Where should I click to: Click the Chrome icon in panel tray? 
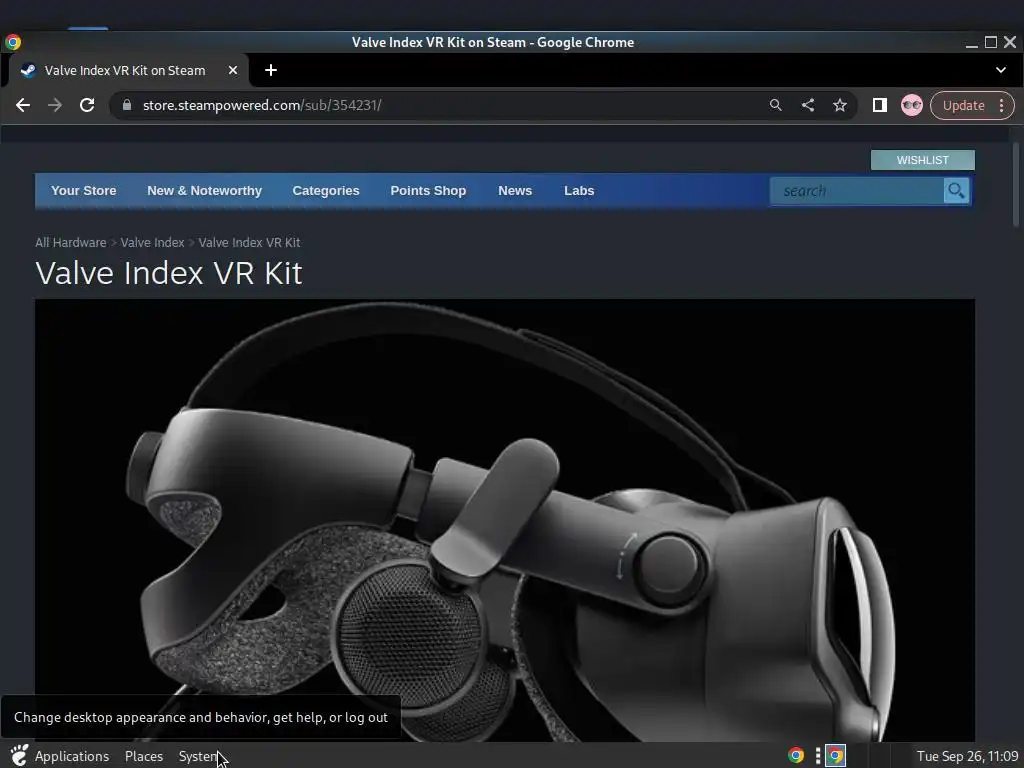click(x=795, y=756)
